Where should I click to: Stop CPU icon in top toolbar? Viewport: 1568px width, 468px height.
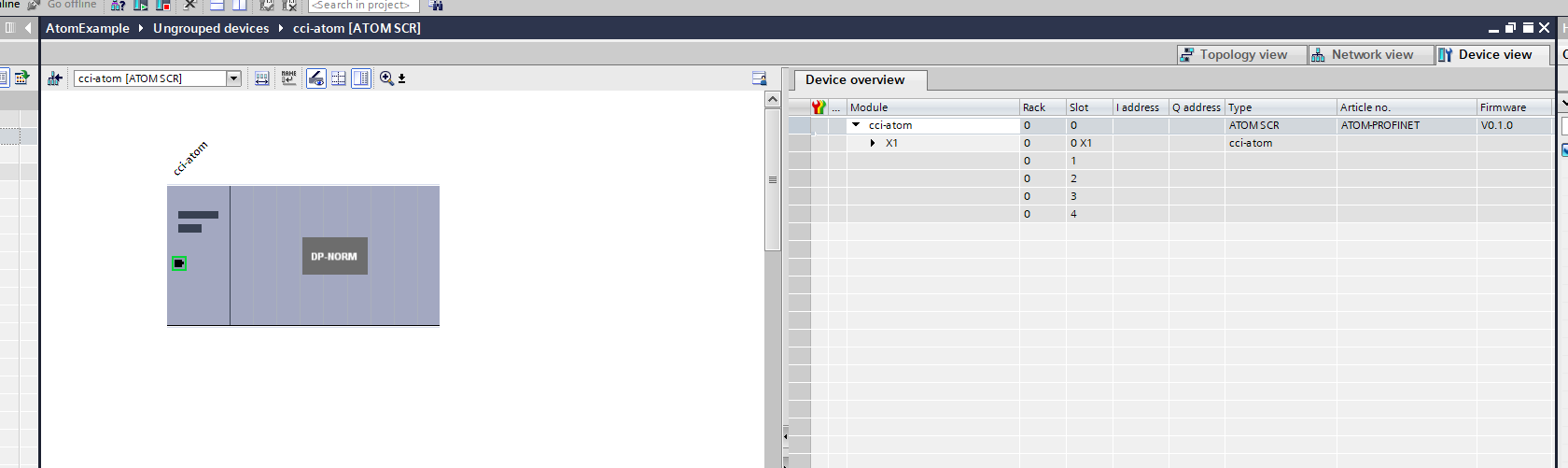[162, 5]
